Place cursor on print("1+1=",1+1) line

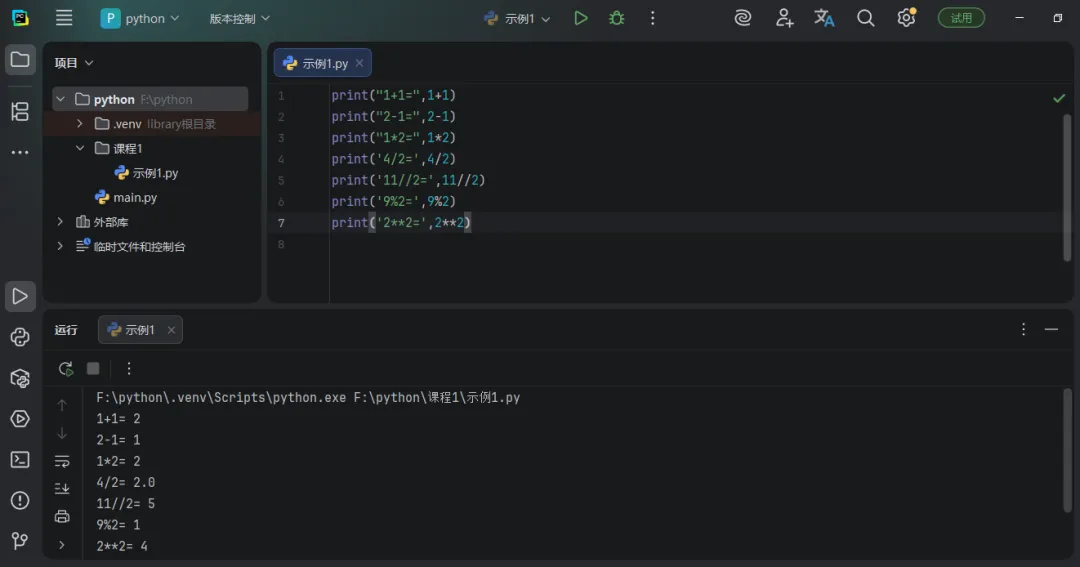pyautogui.click(x=393, y=95)
